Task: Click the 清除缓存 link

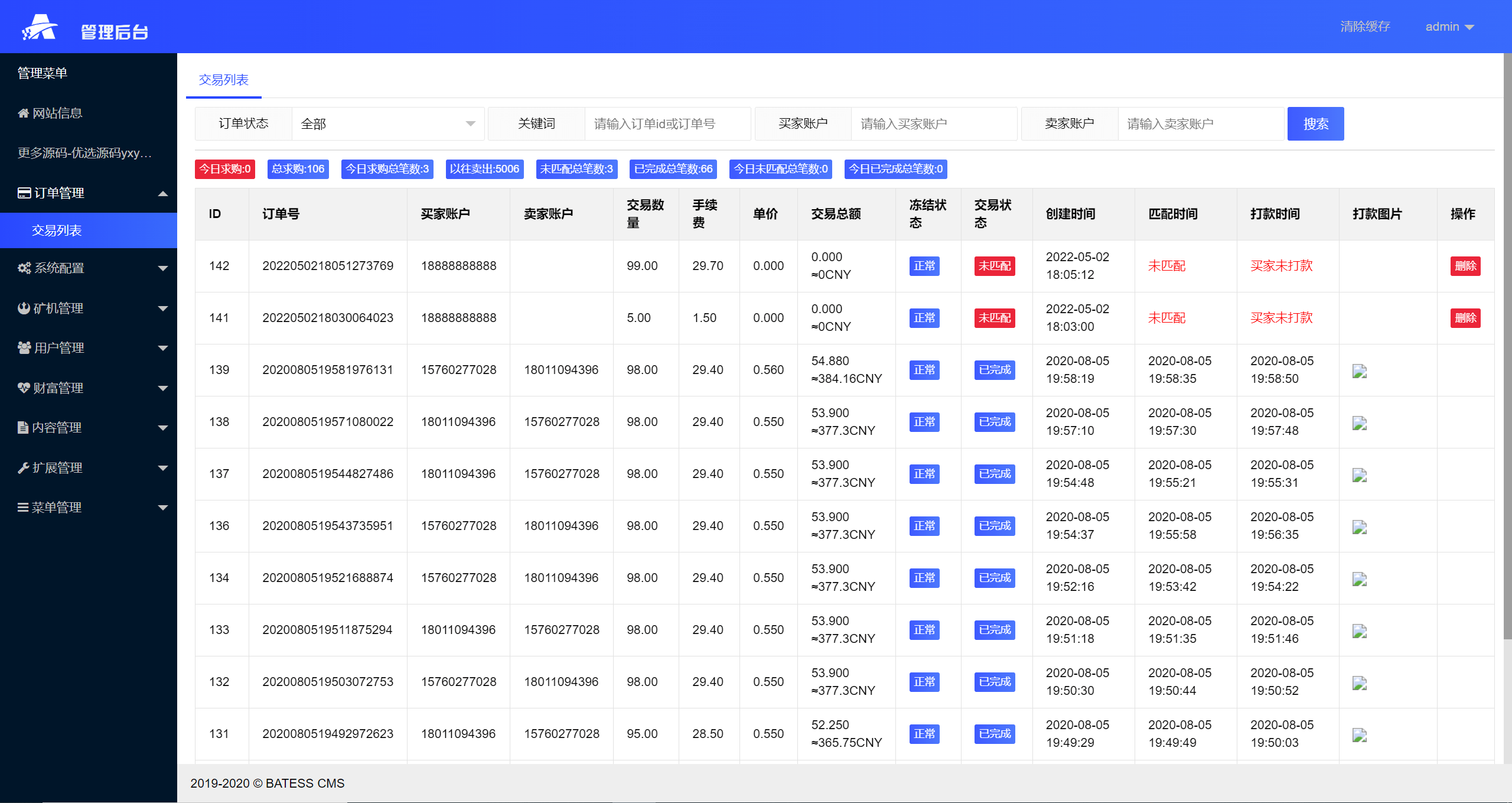Action: (x=1364, y=27)
